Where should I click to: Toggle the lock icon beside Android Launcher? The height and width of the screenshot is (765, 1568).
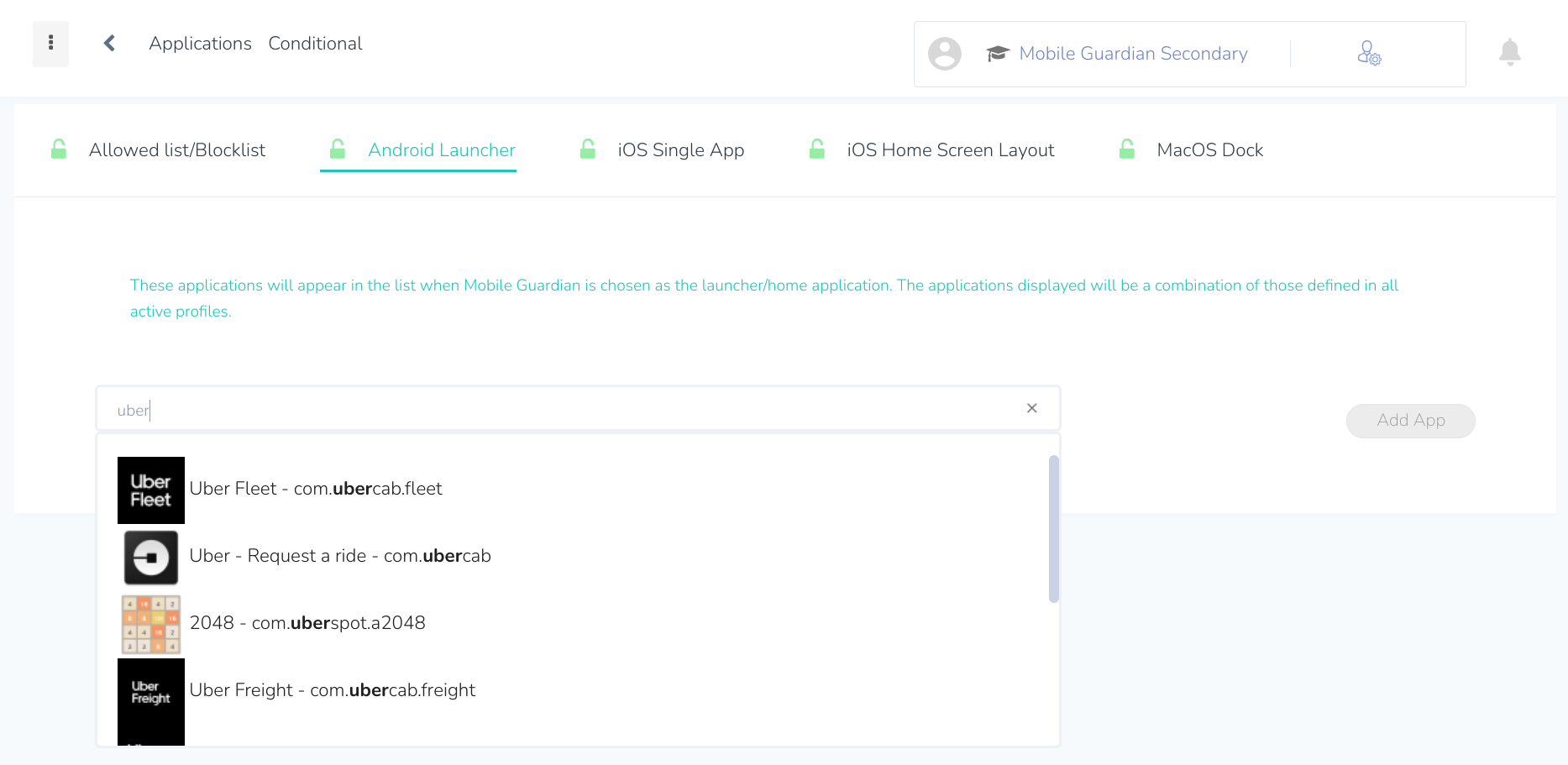[x=338, y=149]
